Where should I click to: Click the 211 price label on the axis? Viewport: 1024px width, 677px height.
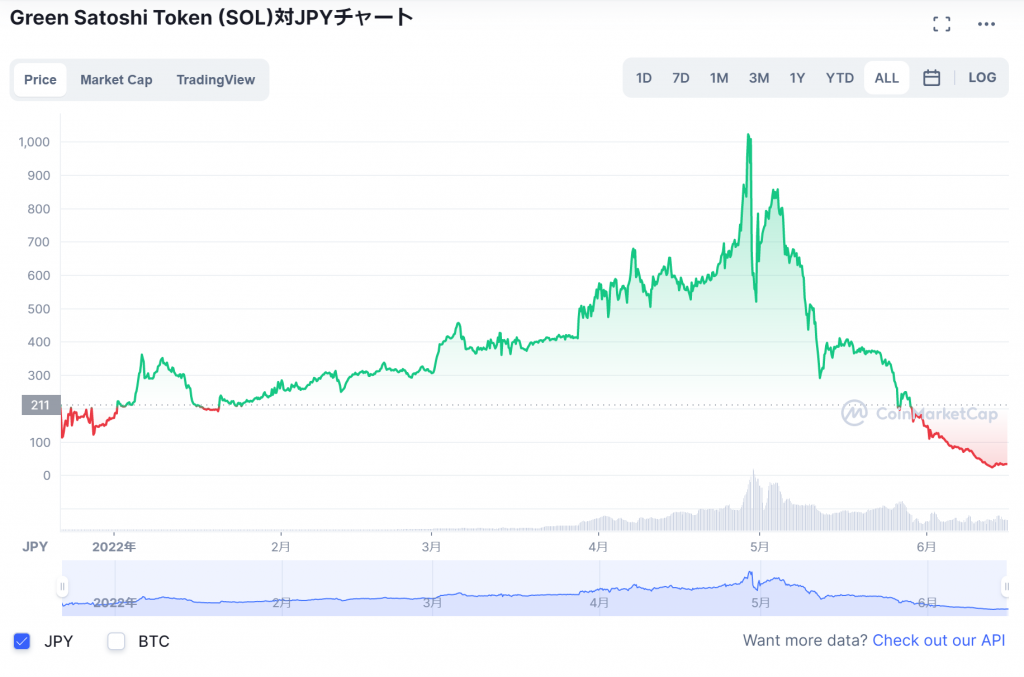(x=41, y=405)
